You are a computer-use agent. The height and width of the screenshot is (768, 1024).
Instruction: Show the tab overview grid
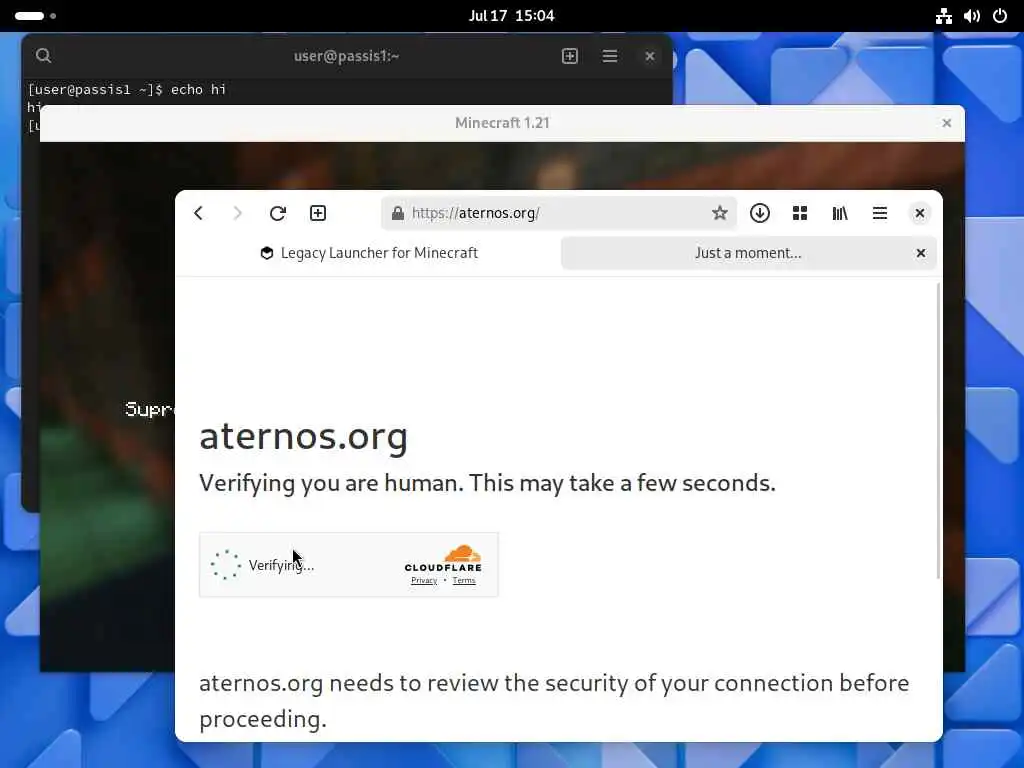point(800,213)
